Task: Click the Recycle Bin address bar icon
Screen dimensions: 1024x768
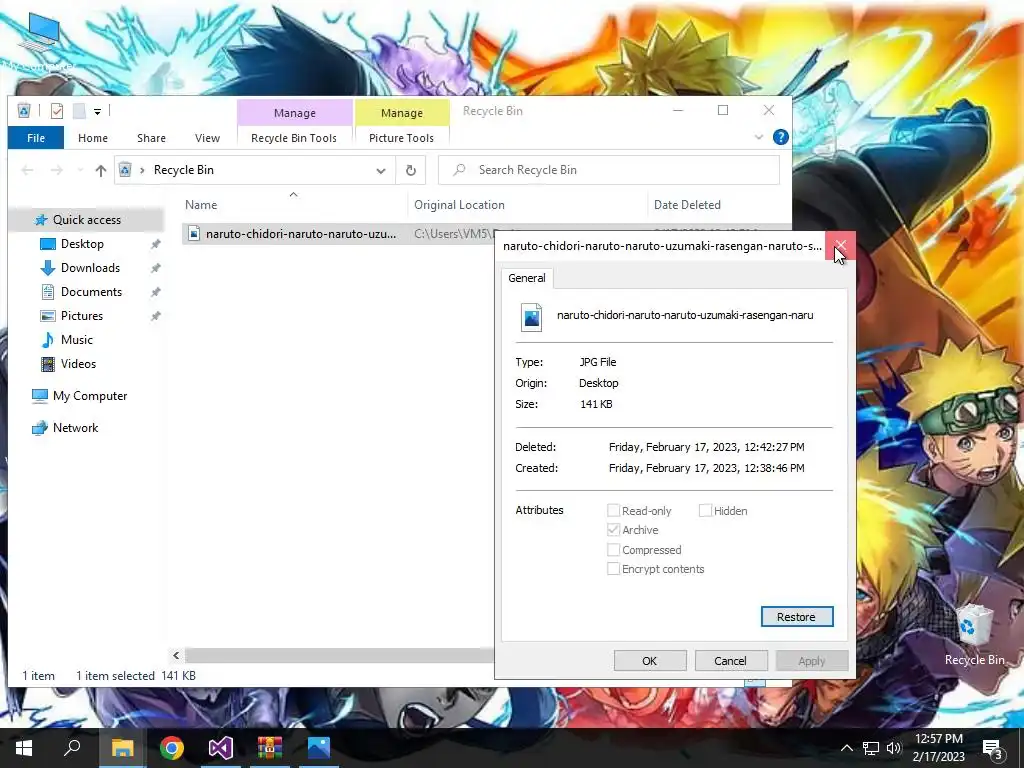Action: pyautogui.click(x=125, y=170)
